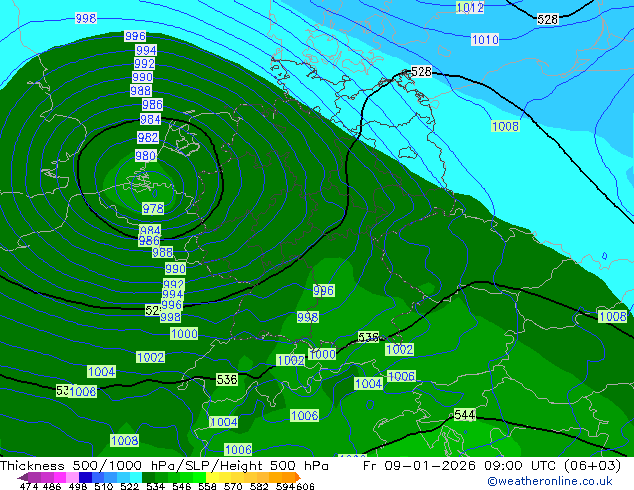Select the 980 isobar label

point(146,155)
